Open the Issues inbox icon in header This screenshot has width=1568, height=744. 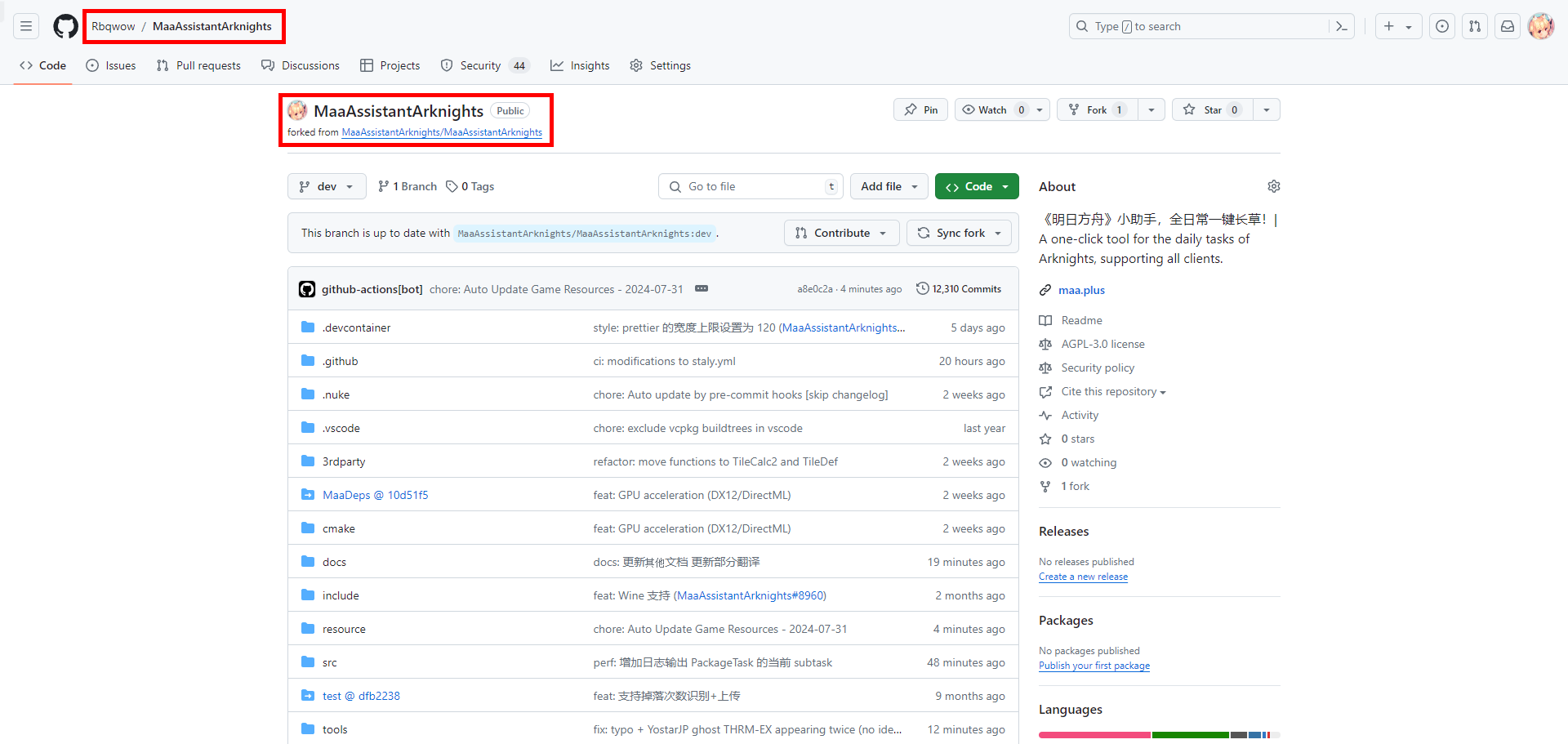1442,26
